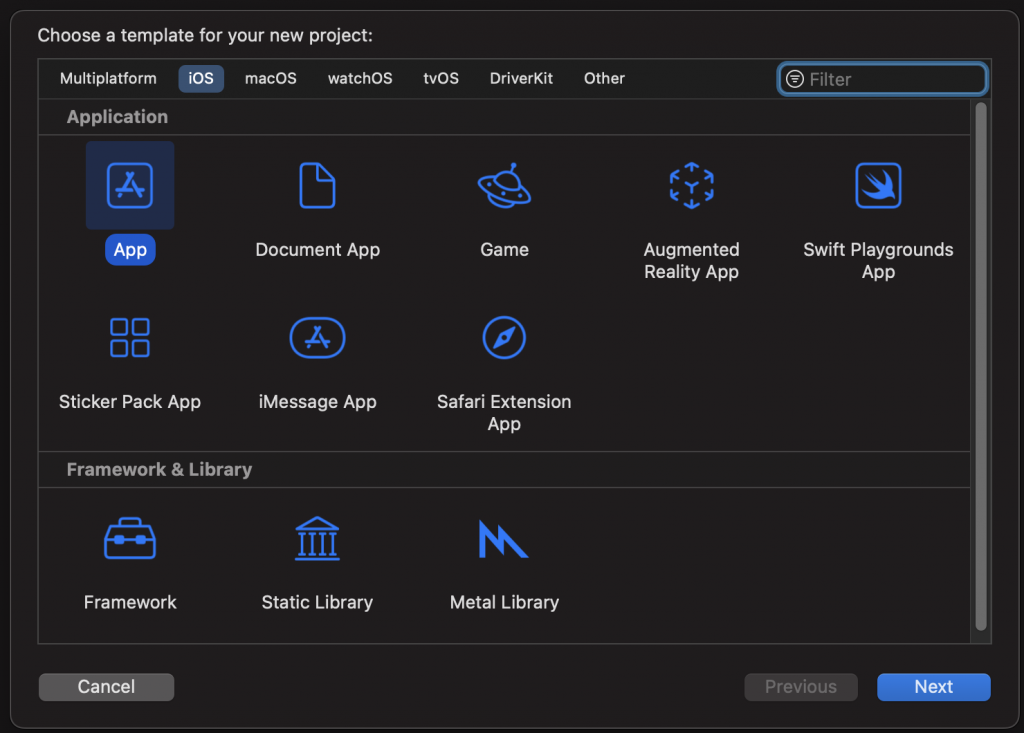Viewport: 1024px width, 733px height.
Task: Cancel the new project dialog
Action: coord(106,687)
